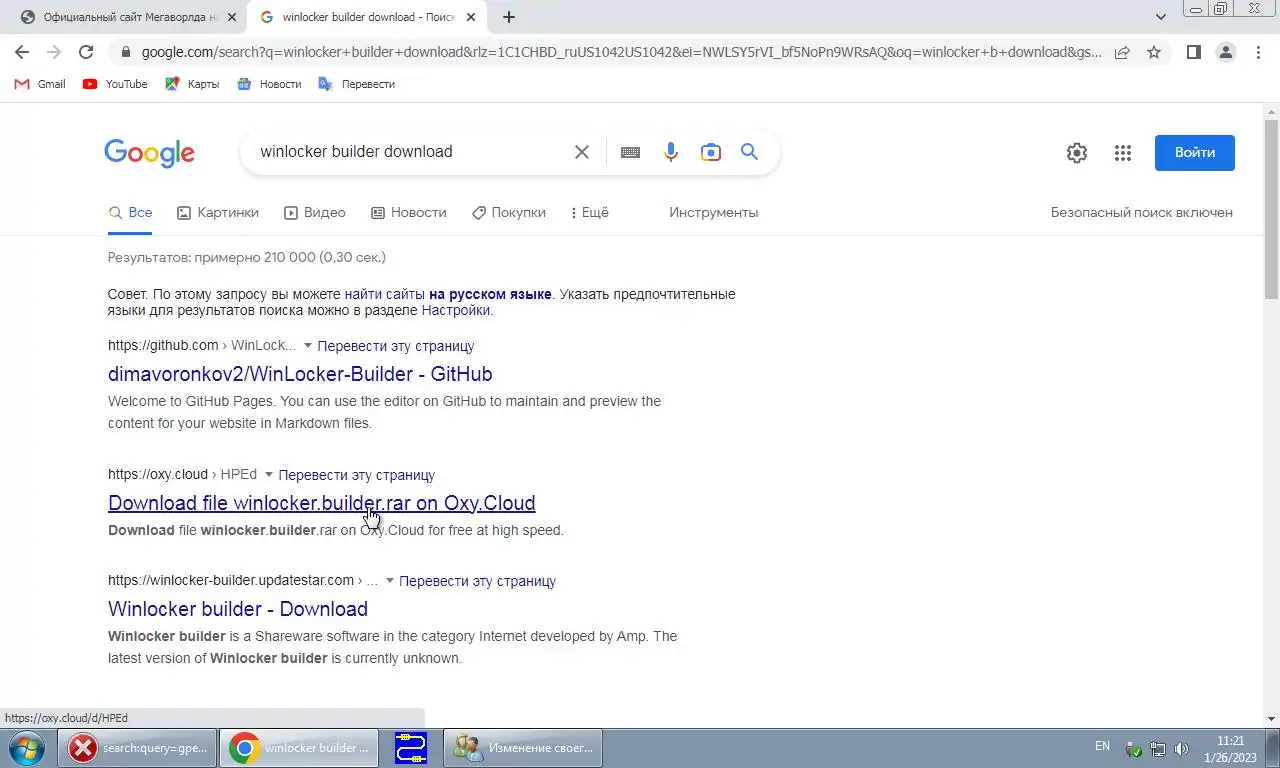Translate the oxy.cloud result page
Viewport: 1280px width, 768px height.
click(357, 474)
